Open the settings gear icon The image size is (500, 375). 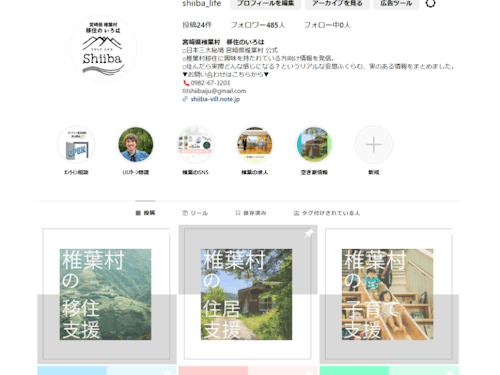(x=430, y=4)
